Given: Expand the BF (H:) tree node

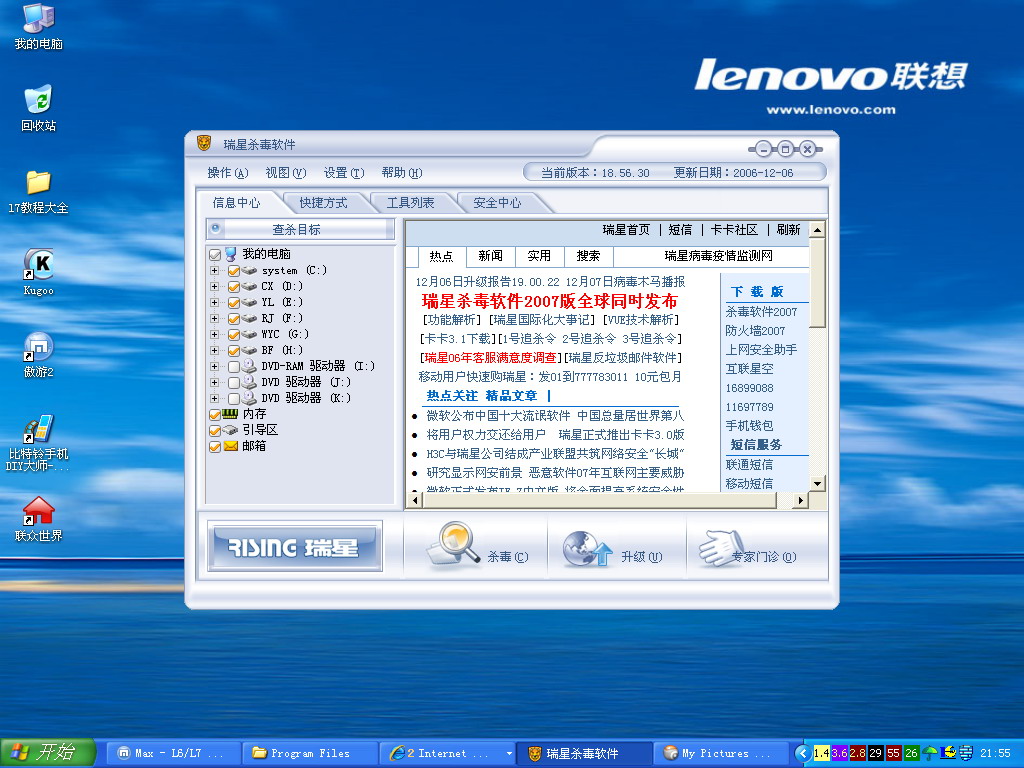Looking at the screenshot, I should coord(214,350).
